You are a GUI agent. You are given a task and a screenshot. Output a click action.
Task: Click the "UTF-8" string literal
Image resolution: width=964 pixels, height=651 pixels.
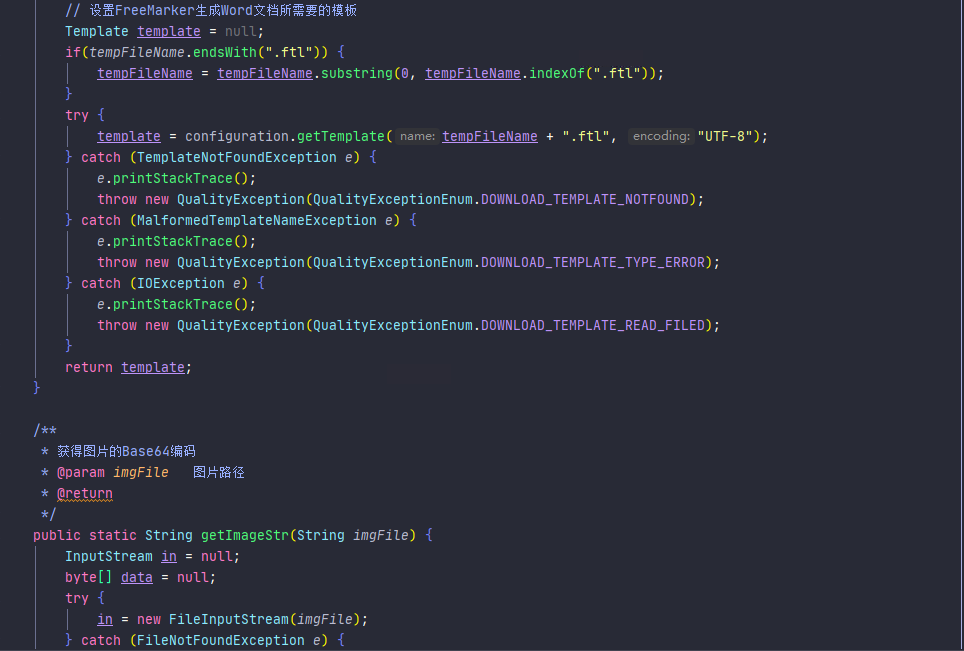725,136
